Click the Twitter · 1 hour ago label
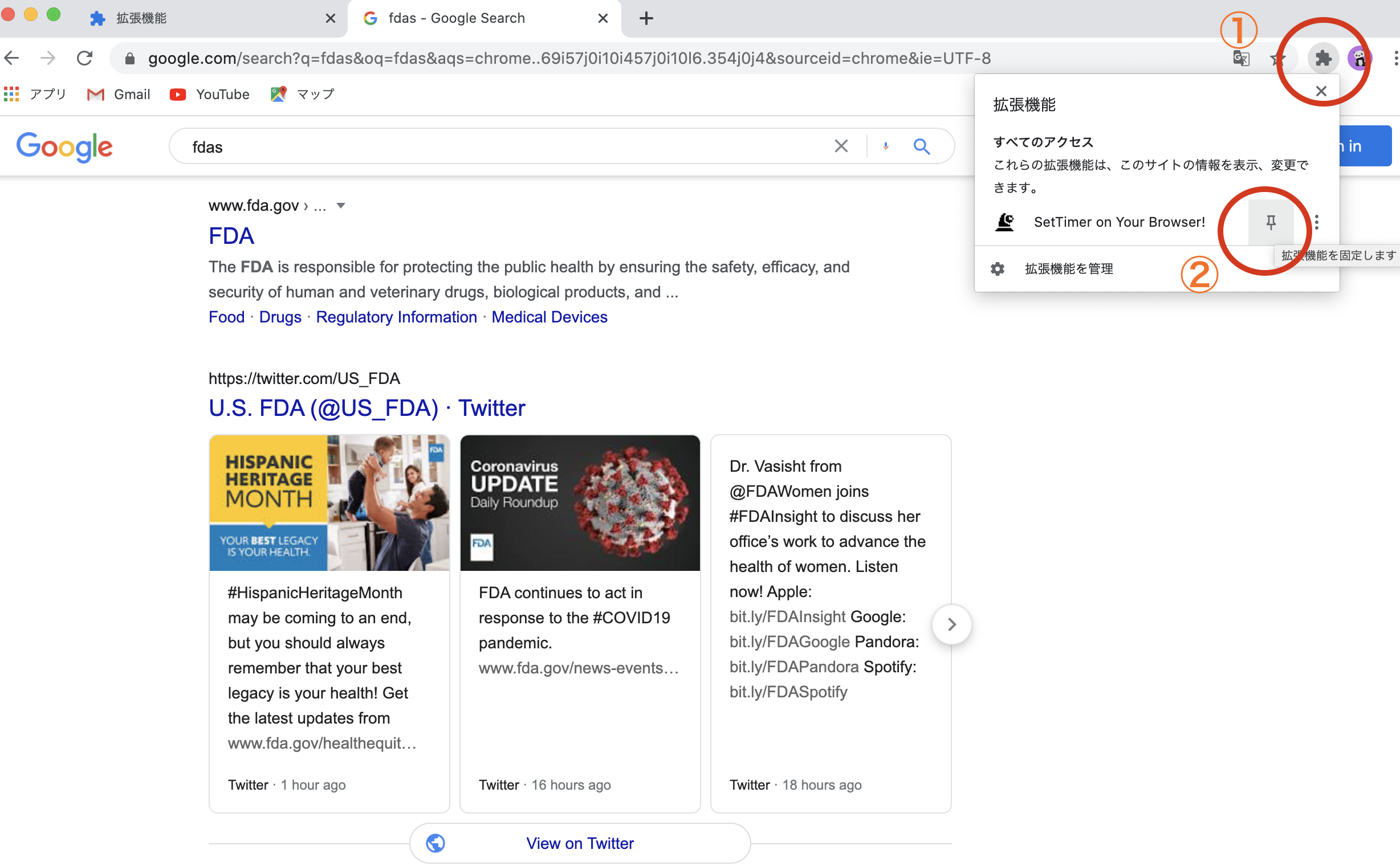This screenshot has height=866, width=1400. (x=287, y=785)
